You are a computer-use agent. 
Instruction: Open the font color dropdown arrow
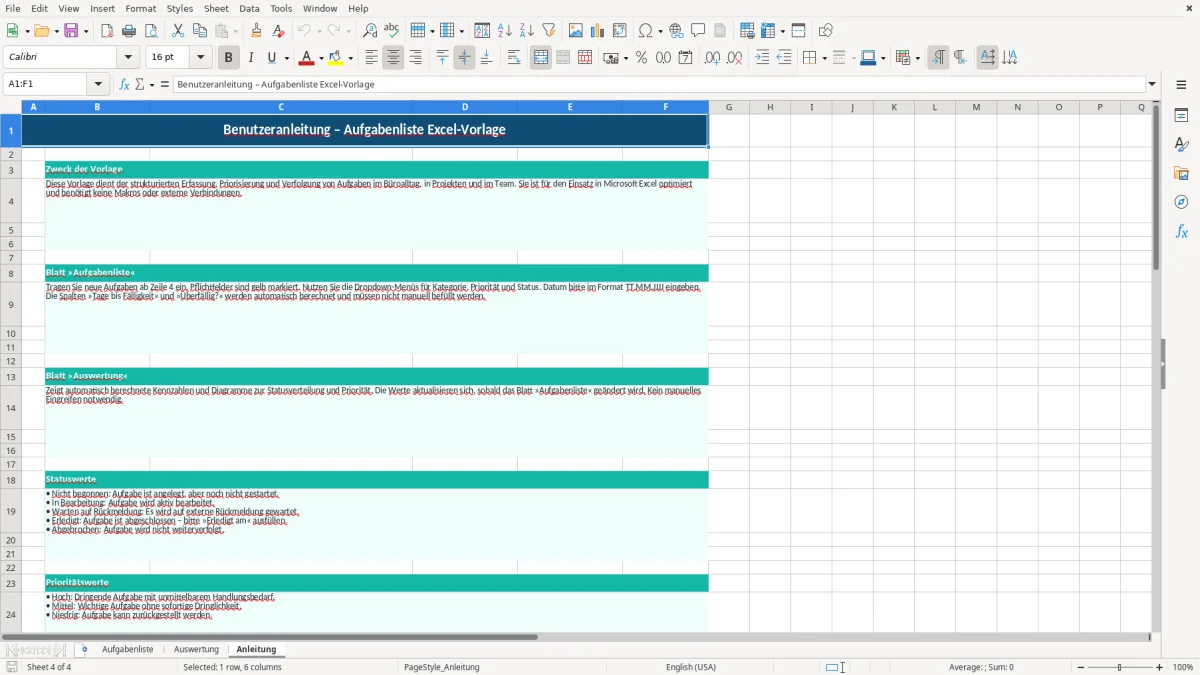click(x=320, y=58)
